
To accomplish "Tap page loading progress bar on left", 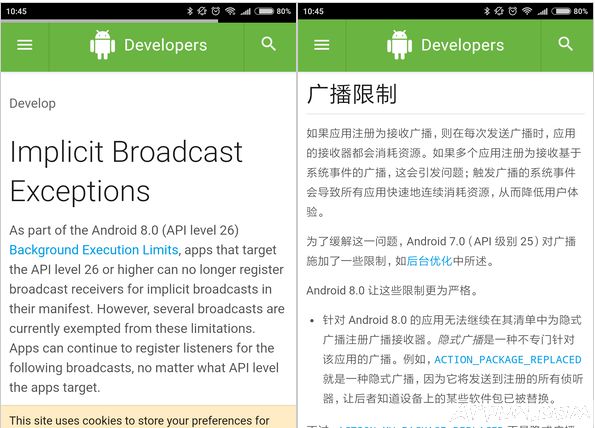I will (110, 21).
